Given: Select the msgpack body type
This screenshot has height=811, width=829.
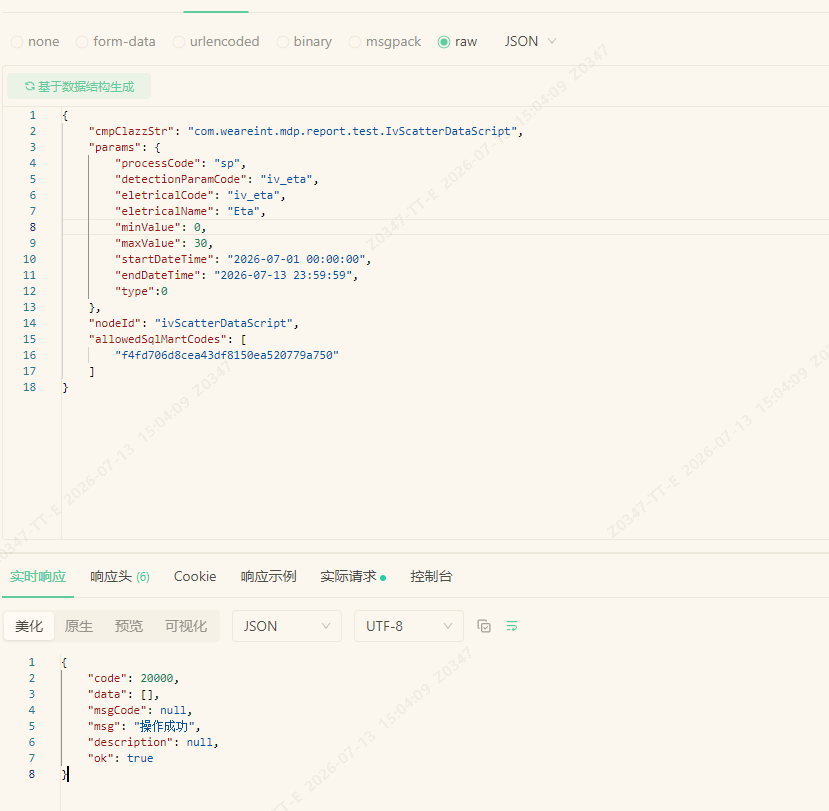Looking at the screenshot, I should point(385,42).
